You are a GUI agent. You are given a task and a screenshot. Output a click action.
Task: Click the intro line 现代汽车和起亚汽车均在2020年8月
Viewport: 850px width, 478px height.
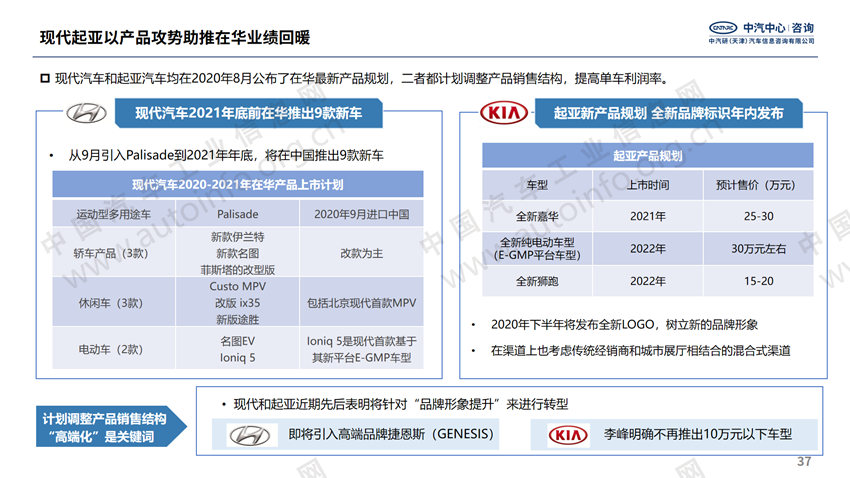tap(362, 79)
